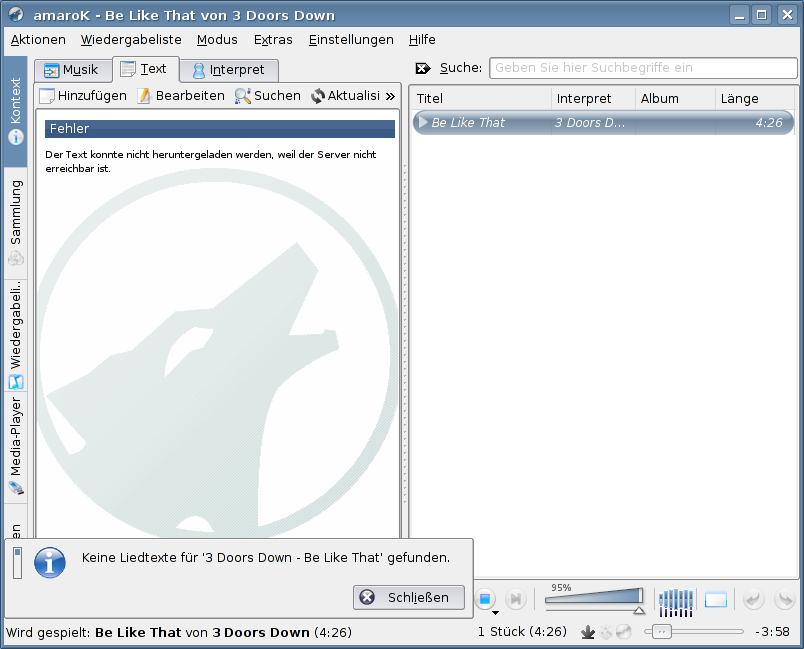Image resolution: width=804 pixels, height=649 pixels.
Task: Click the 'Wird gespielt' status bar text
Action: [x=178, y=633]
